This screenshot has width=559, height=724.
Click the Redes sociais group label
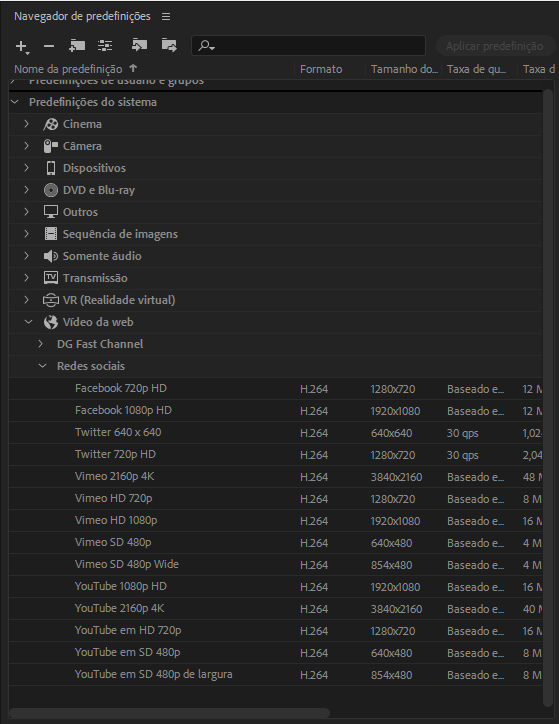click(91, 366)
